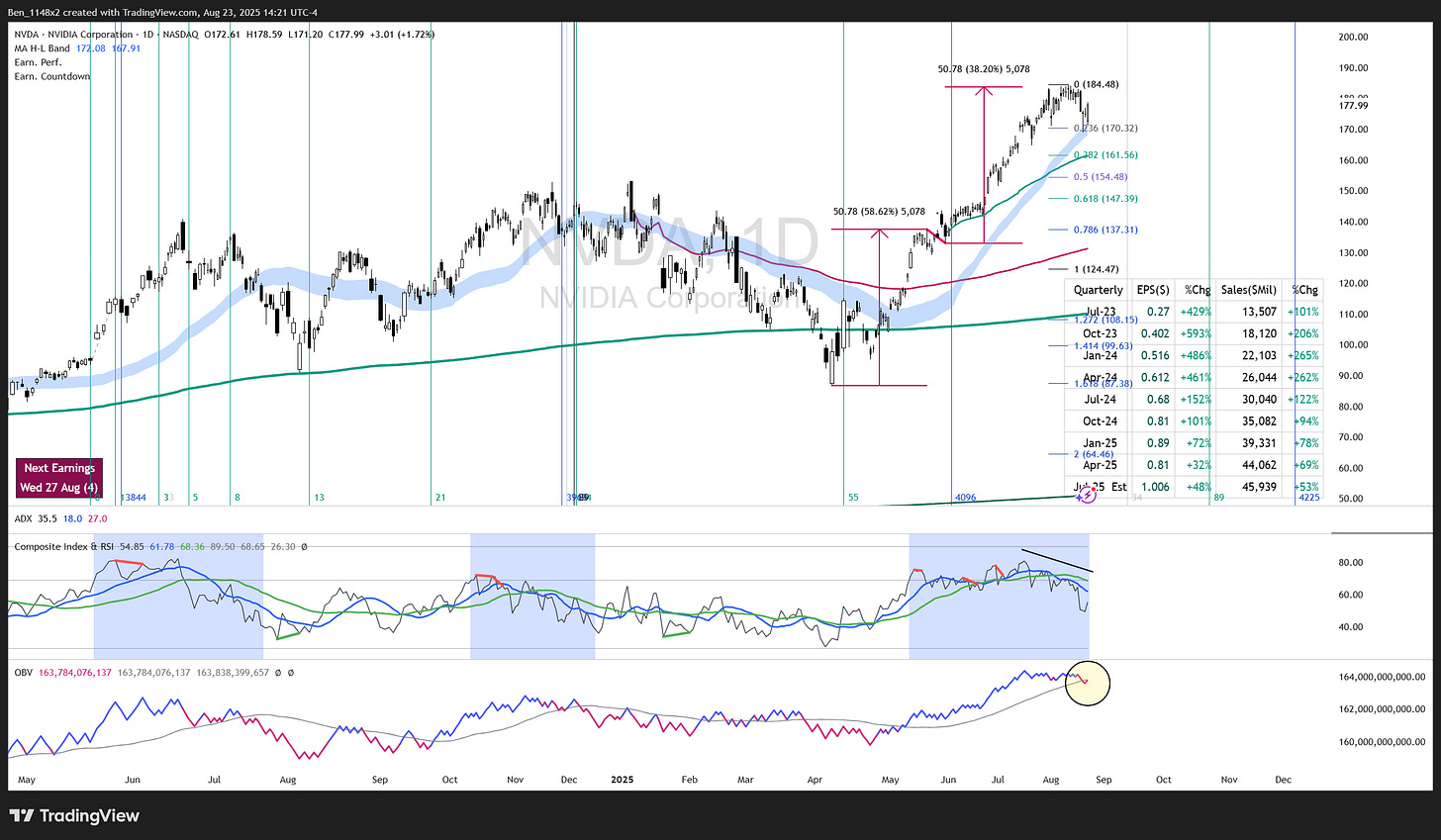This screenshot has height=840, width=1441.
Task: Click the 164,000,000,000.00 OBV axis label
Action: pos(1383,678)
